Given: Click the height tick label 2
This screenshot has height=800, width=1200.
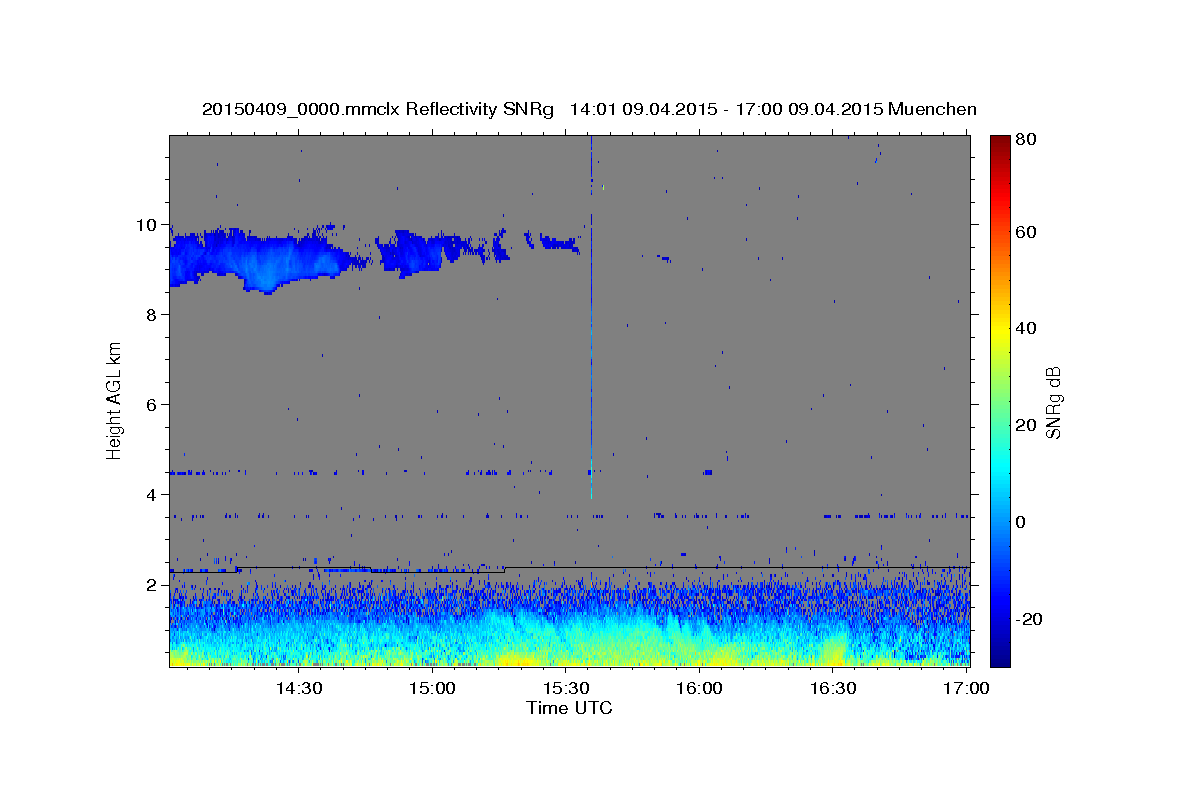Looking at the screenshot, I should click(154, 585).
